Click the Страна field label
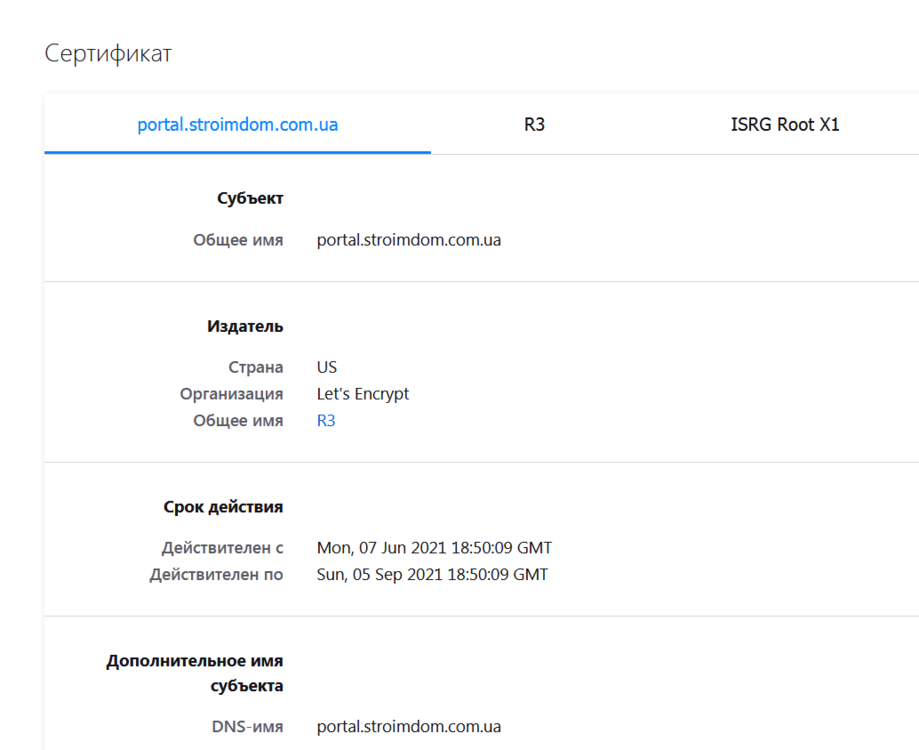Screen dimensions: 919x750 (255, 367)
